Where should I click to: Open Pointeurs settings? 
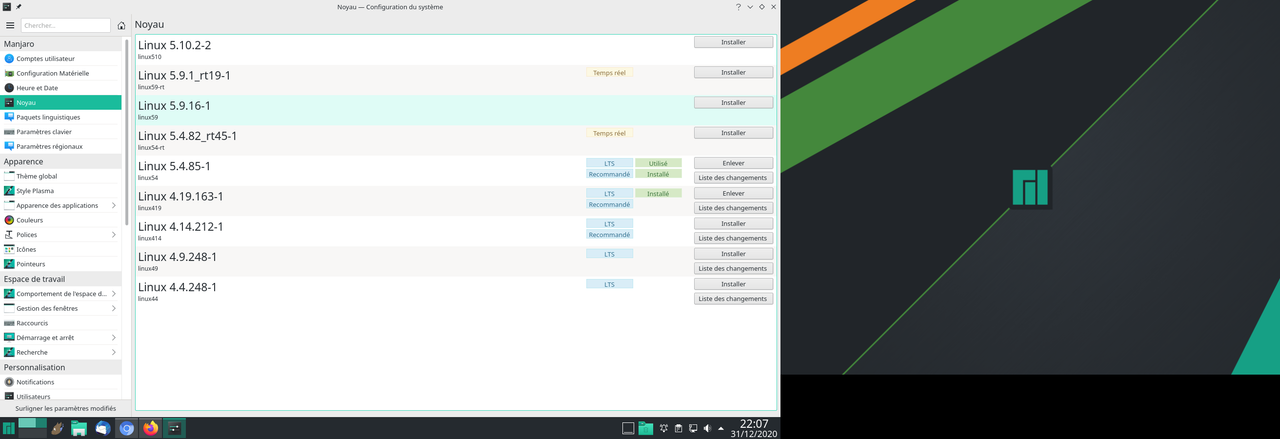61,264
